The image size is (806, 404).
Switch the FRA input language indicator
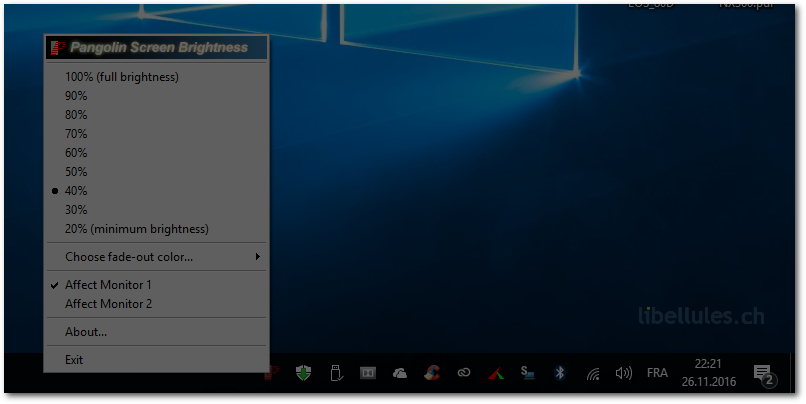[657, 373]
